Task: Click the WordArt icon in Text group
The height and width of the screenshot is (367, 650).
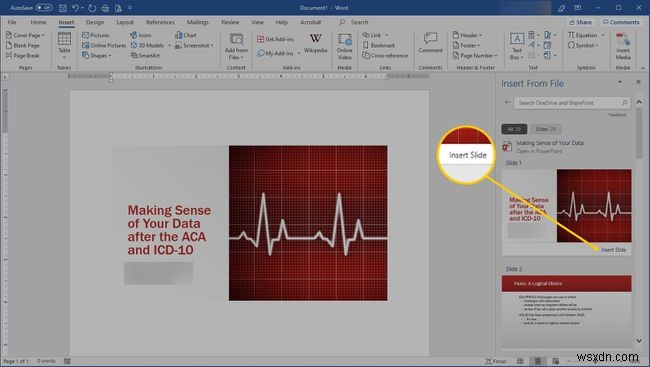Action: click(x=532, y=45)
